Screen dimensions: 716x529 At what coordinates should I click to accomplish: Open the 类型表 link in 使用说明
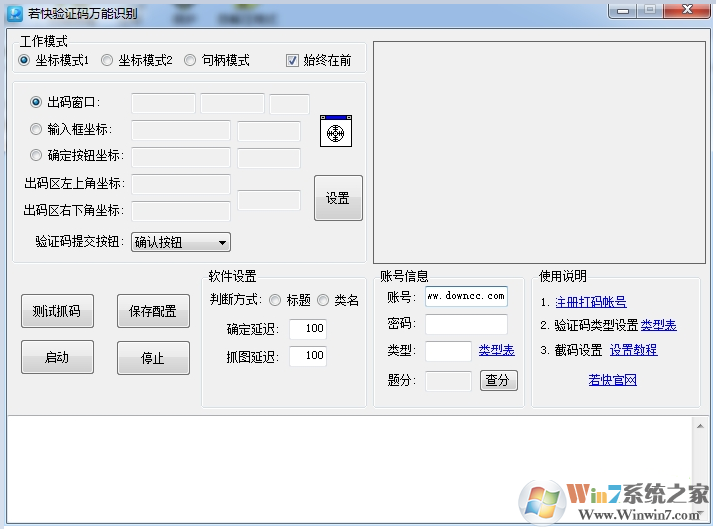coord(658,325)
